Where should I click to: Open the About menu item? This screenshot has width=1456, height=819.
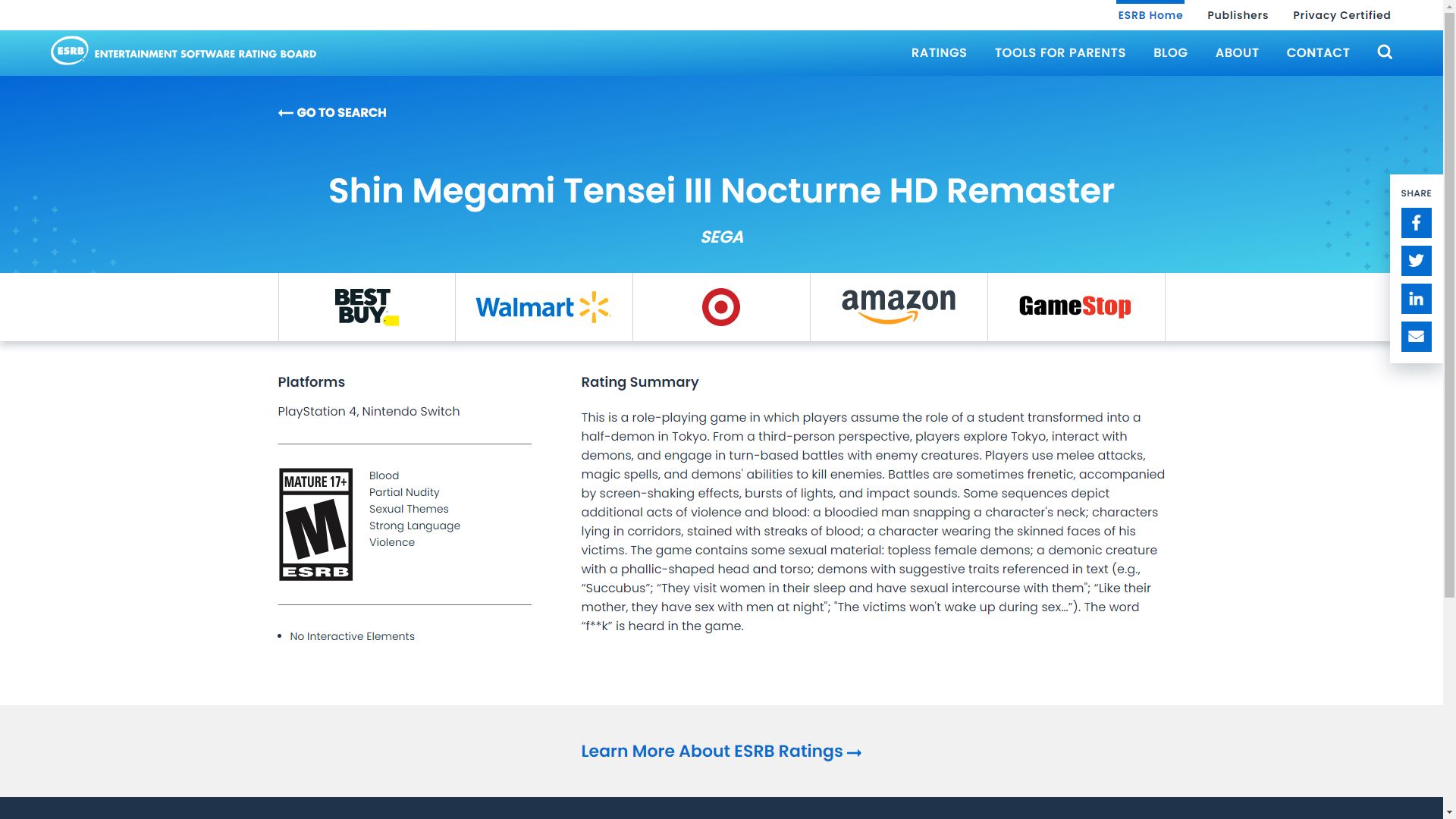(1237, 52)
